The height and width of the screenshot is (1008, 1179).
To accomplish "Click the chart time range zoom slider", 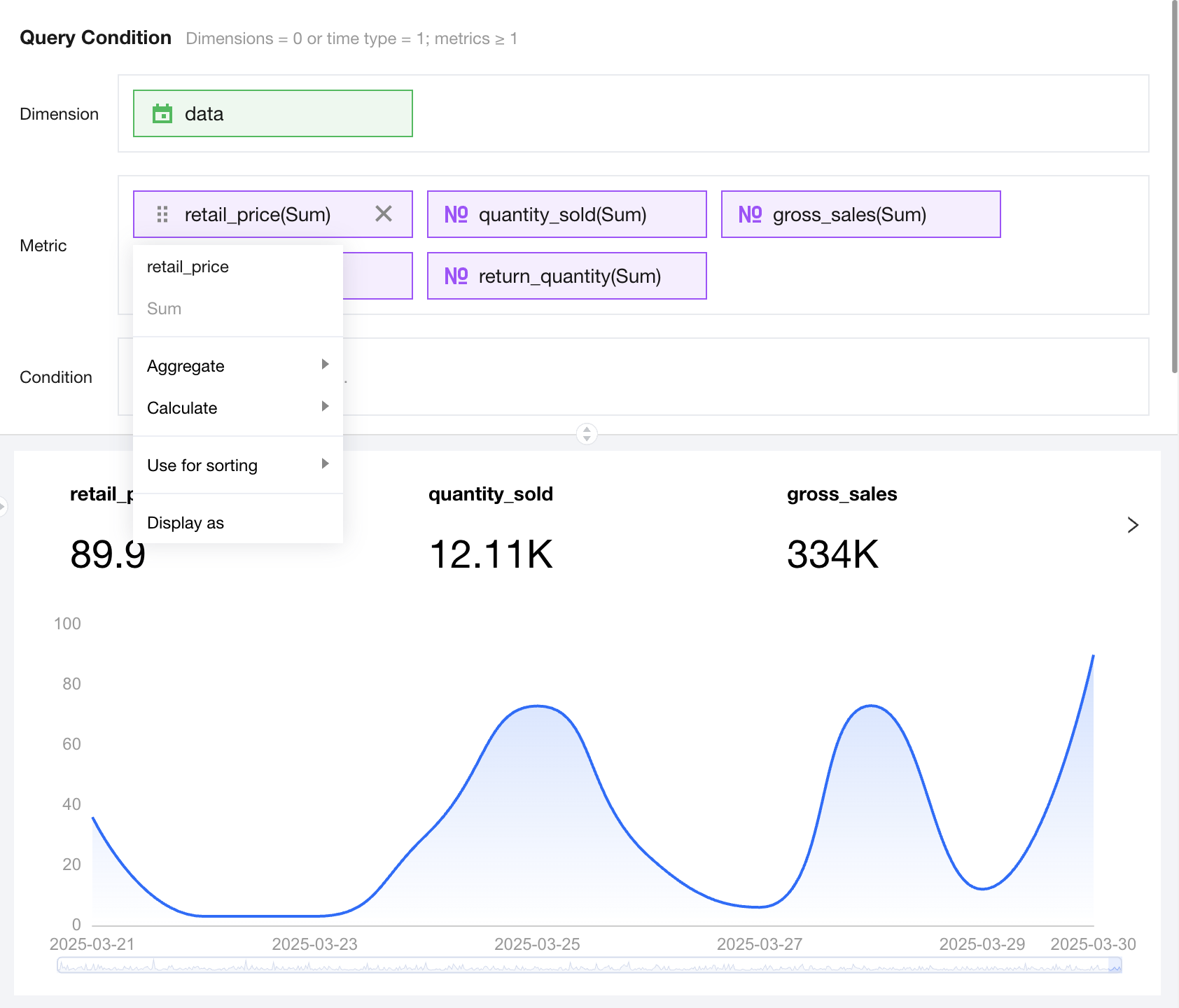I will point(589,966).
